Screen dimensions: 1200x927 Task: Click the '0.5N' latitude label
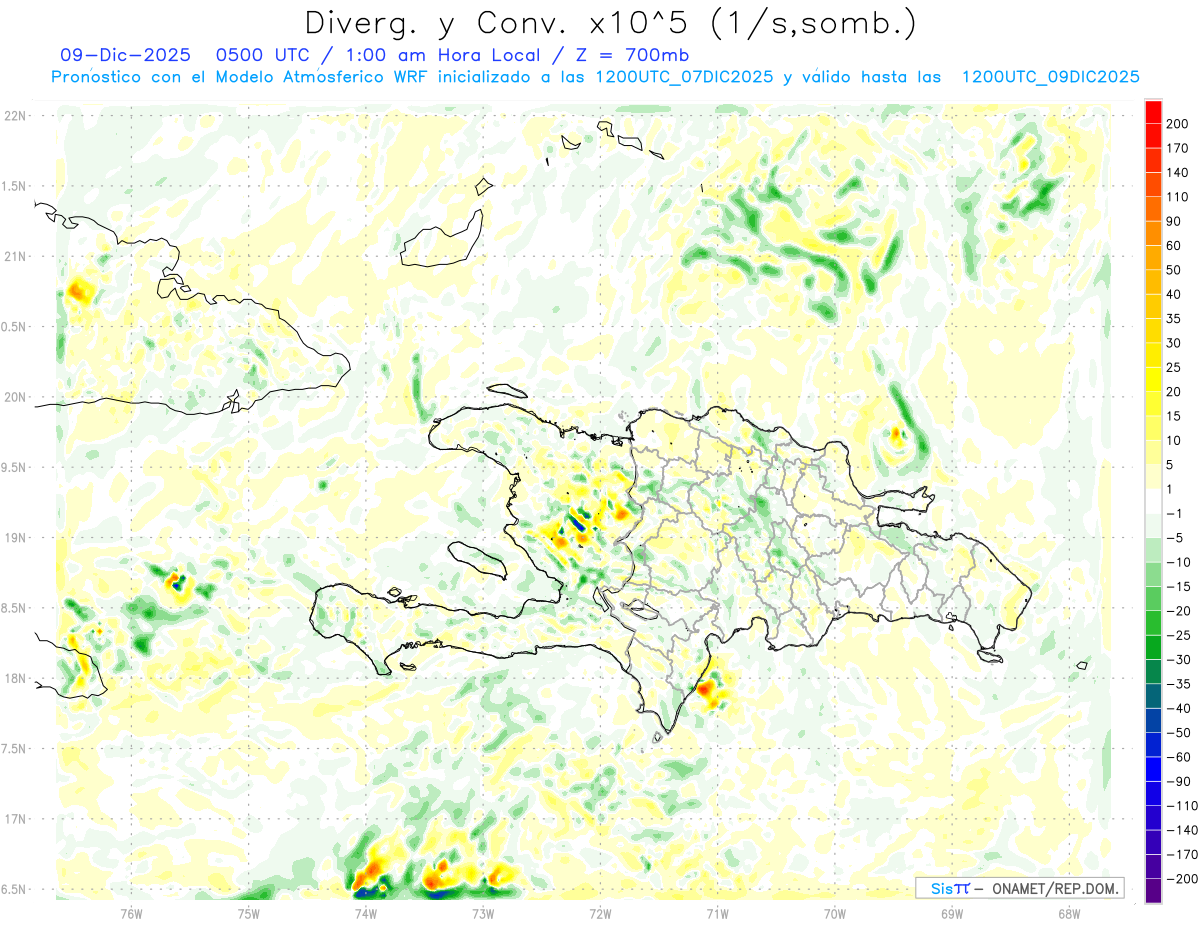point(15,327)
